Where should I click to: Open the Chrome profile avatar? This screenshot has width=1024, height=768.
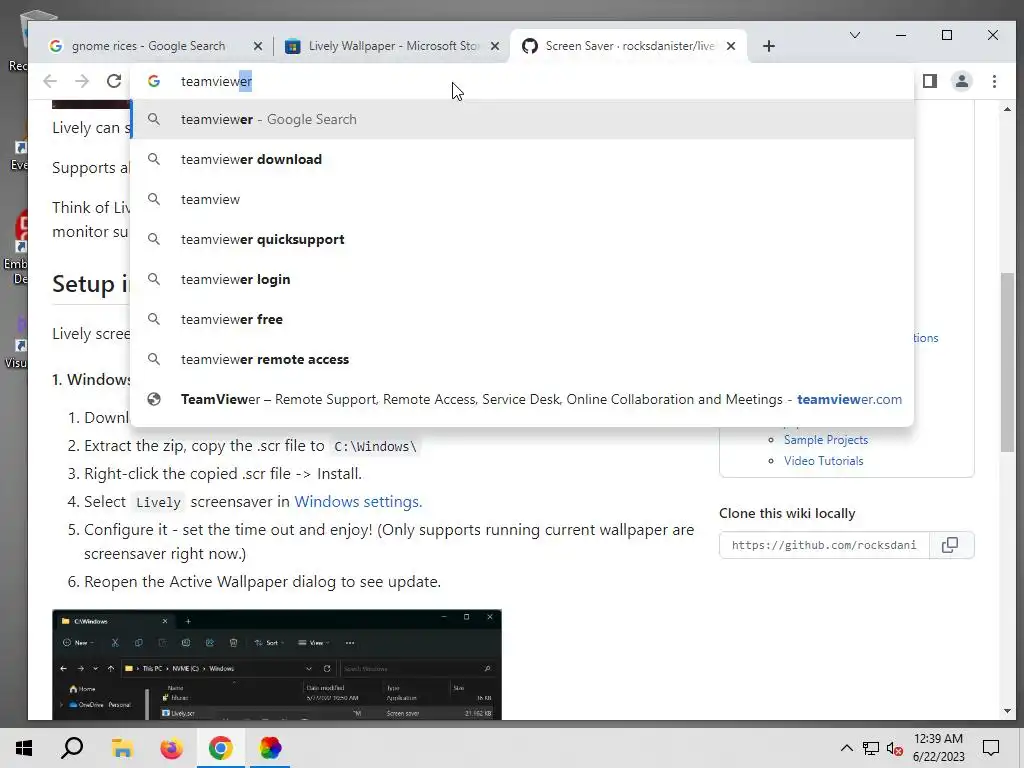[x=962, y=81]
